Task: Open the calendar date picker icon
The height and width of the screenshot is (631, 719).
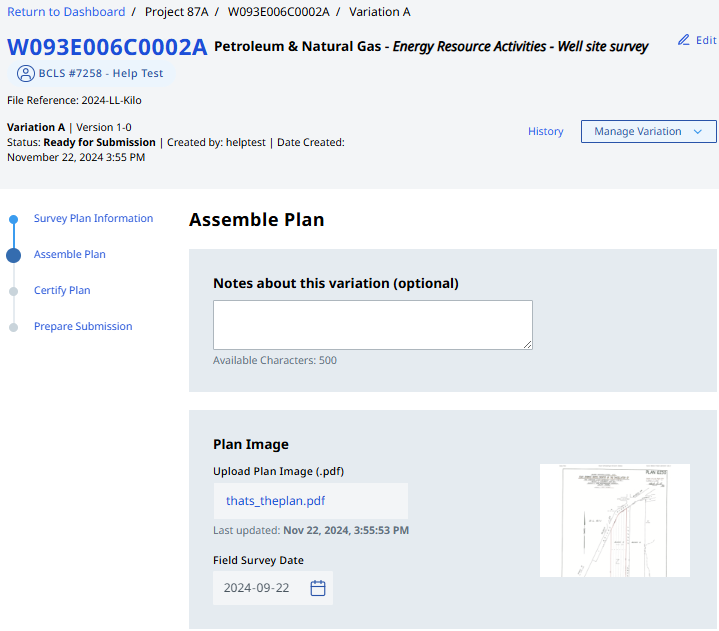Action: coord(318,588)
